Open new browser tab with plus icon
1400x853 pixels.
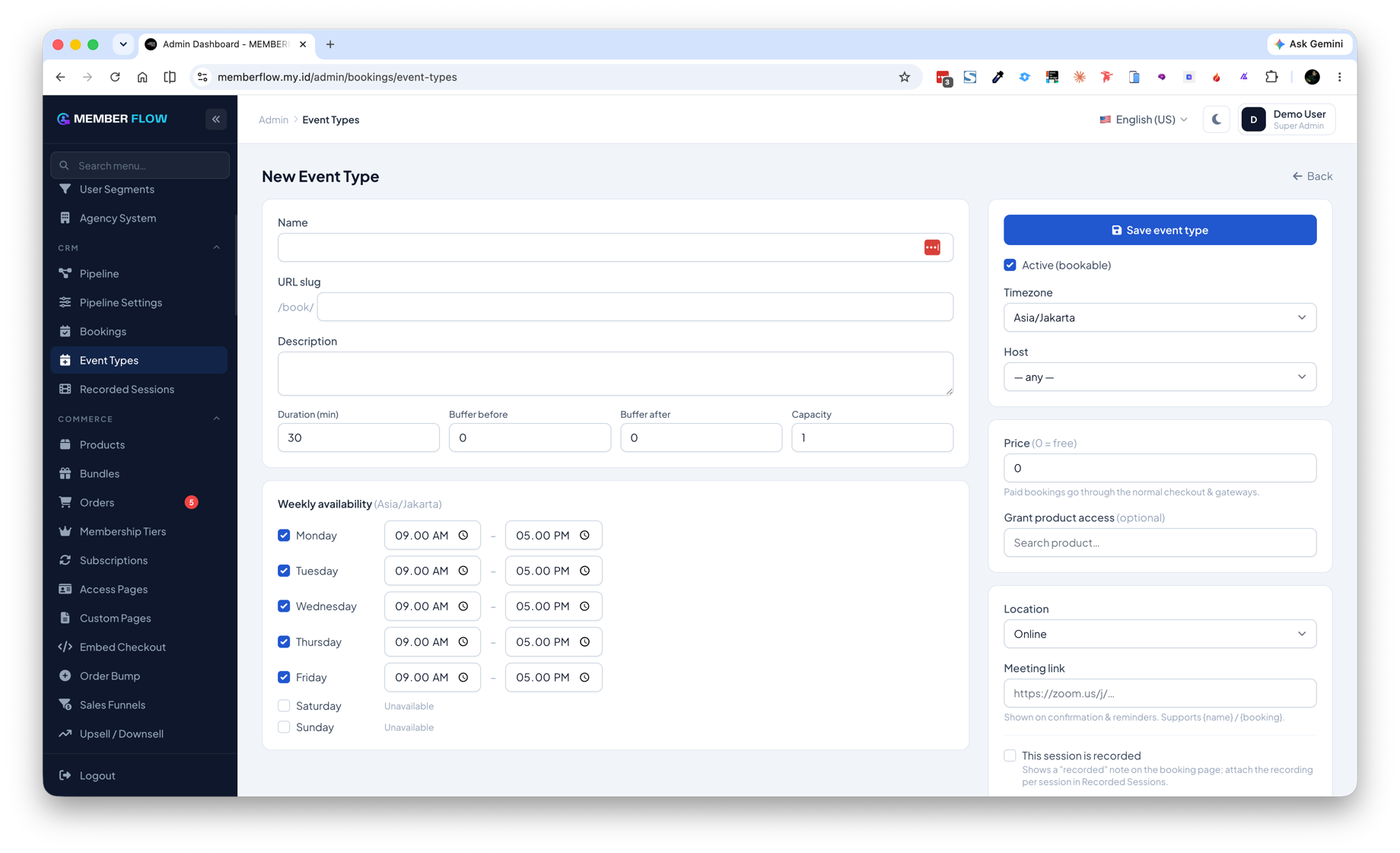(x=330, y=44)
